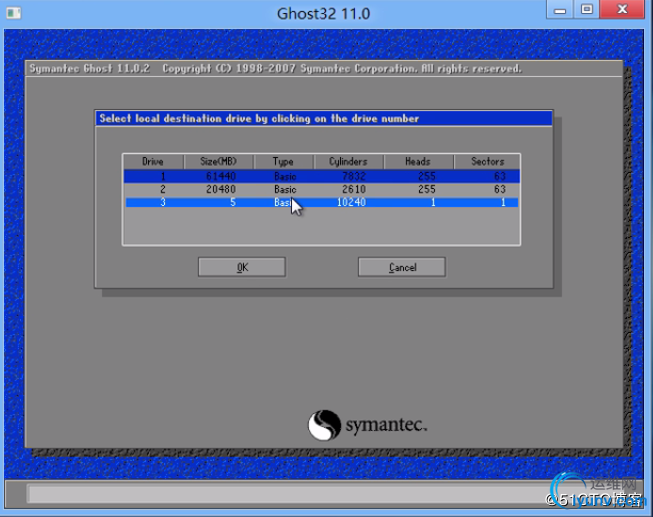Click the 10240 cylinders value
653x517 pixels.
351,202
